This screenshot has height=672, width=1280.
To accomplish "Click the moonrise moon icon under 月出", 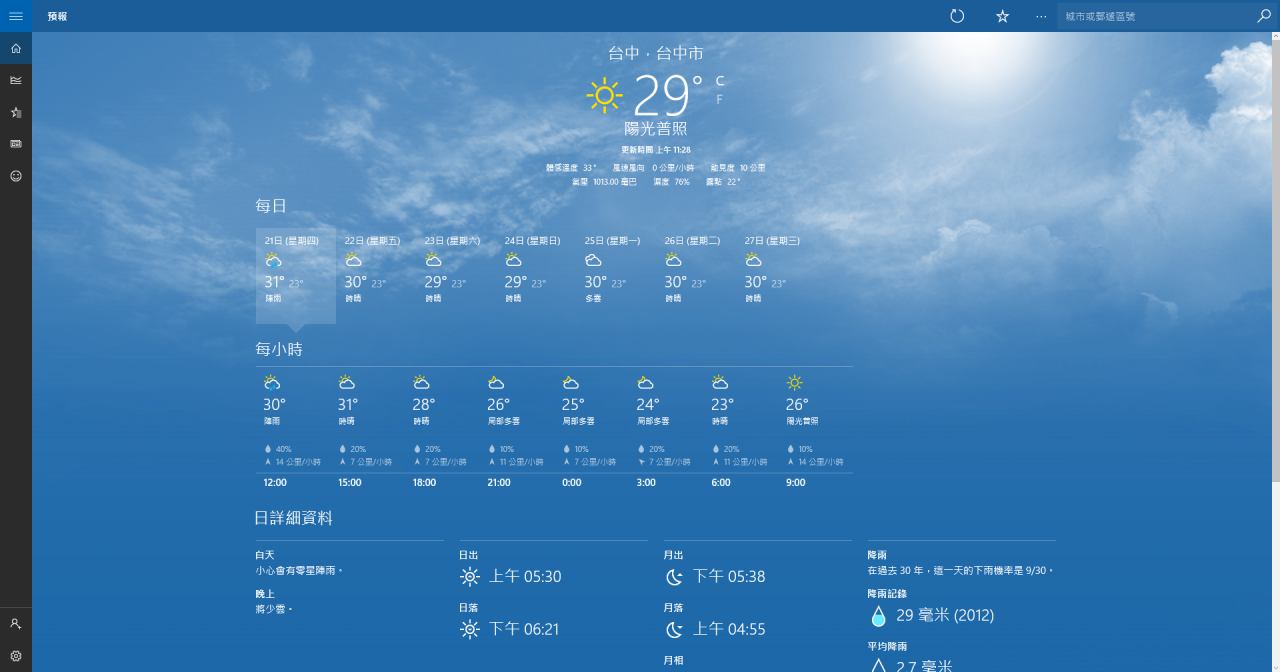I will [674, 576].
